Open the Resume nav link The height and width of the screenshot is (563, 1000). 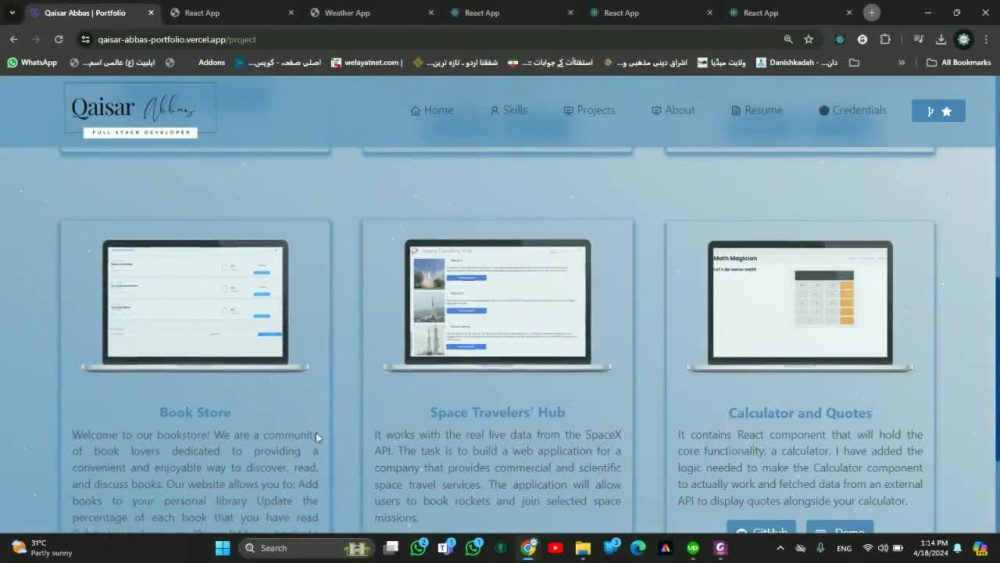(x=756, y=110)
